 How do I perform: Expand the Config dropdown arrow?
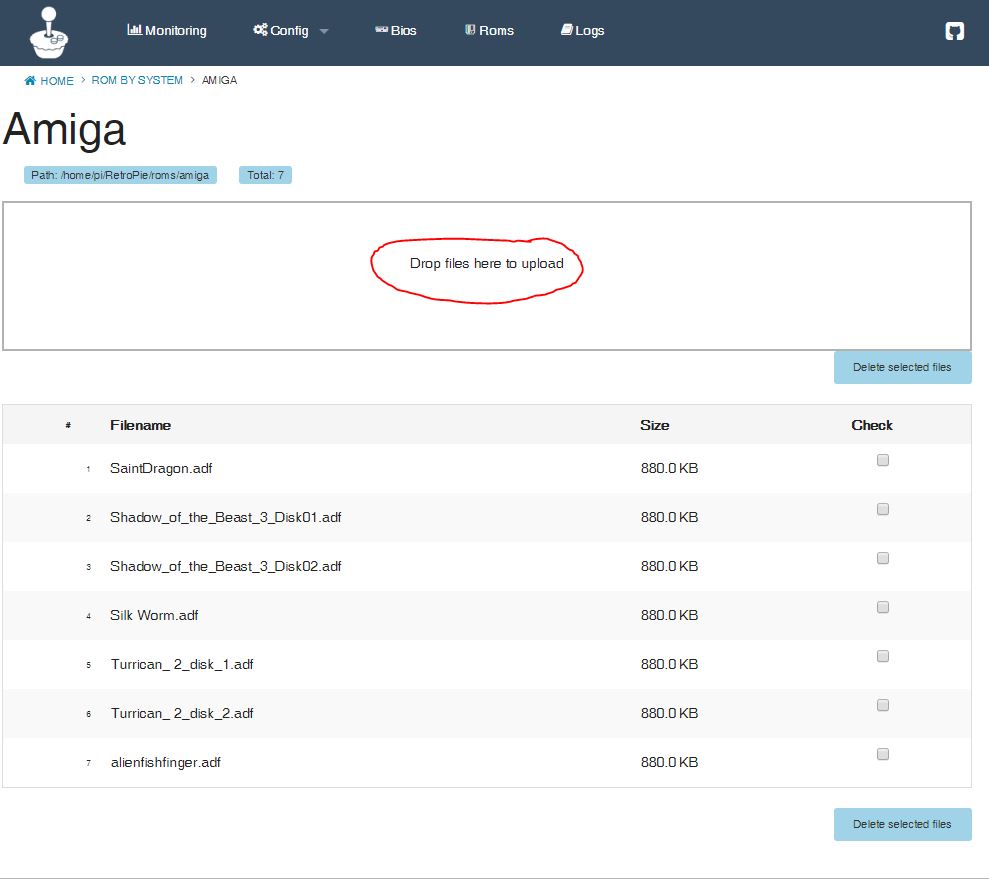pos(324,31)
